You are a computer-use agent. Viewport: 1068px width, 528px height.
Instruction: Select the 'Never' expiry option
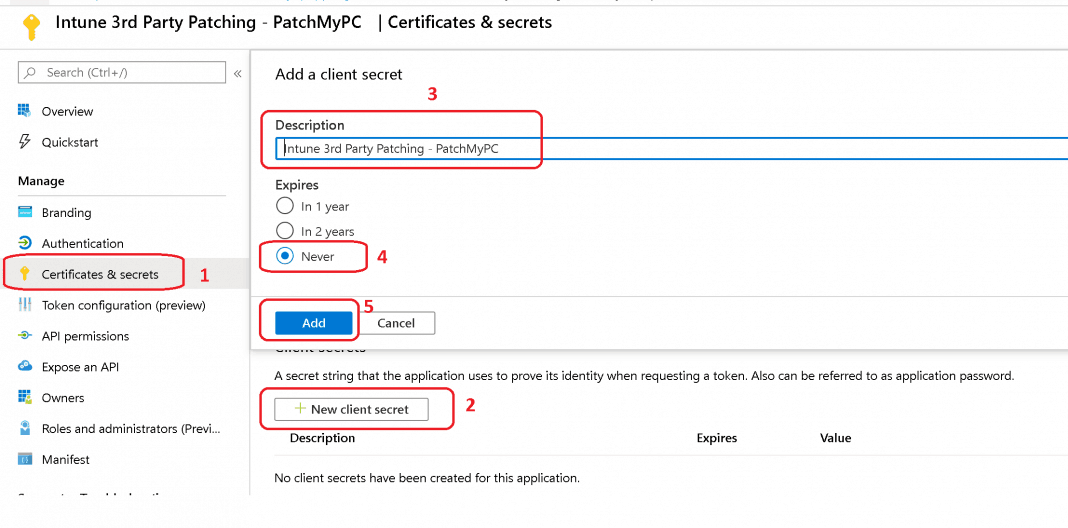284,256
